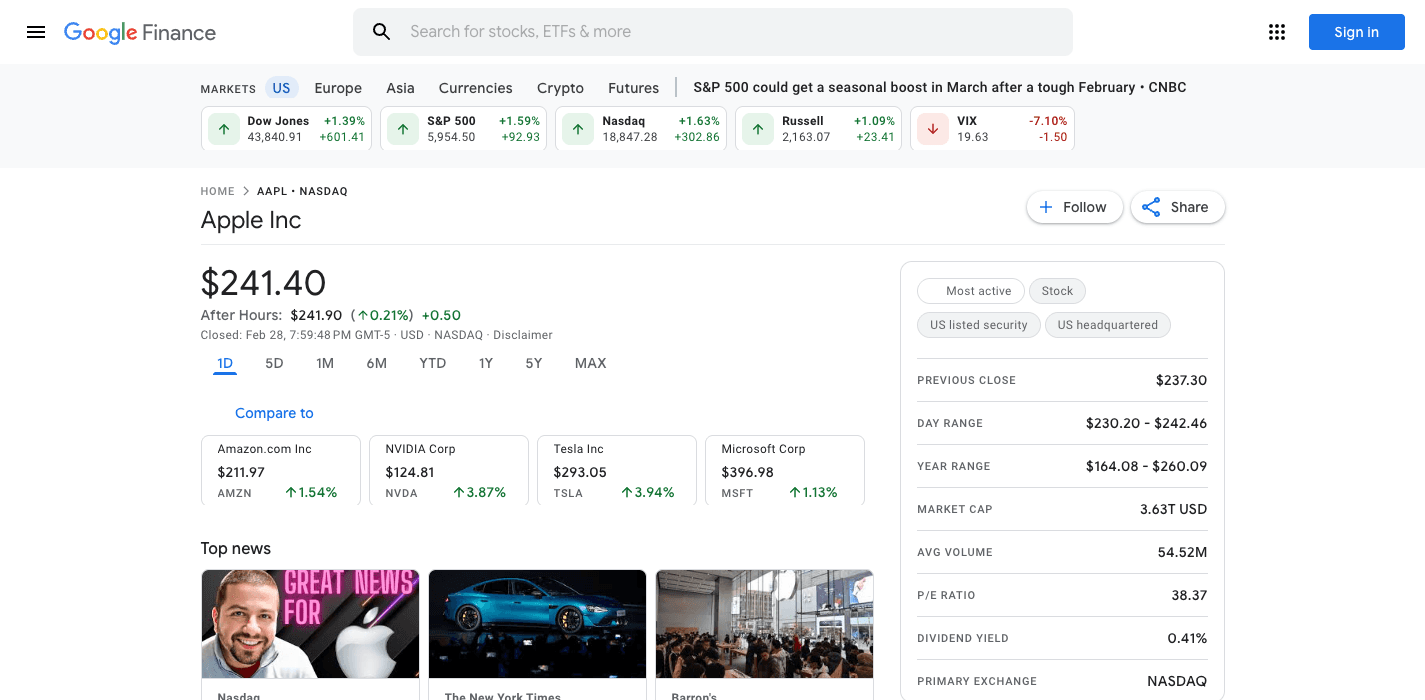Click the search magnifier icon
This screenshot has height=700, width=1425.
(381, 32)
